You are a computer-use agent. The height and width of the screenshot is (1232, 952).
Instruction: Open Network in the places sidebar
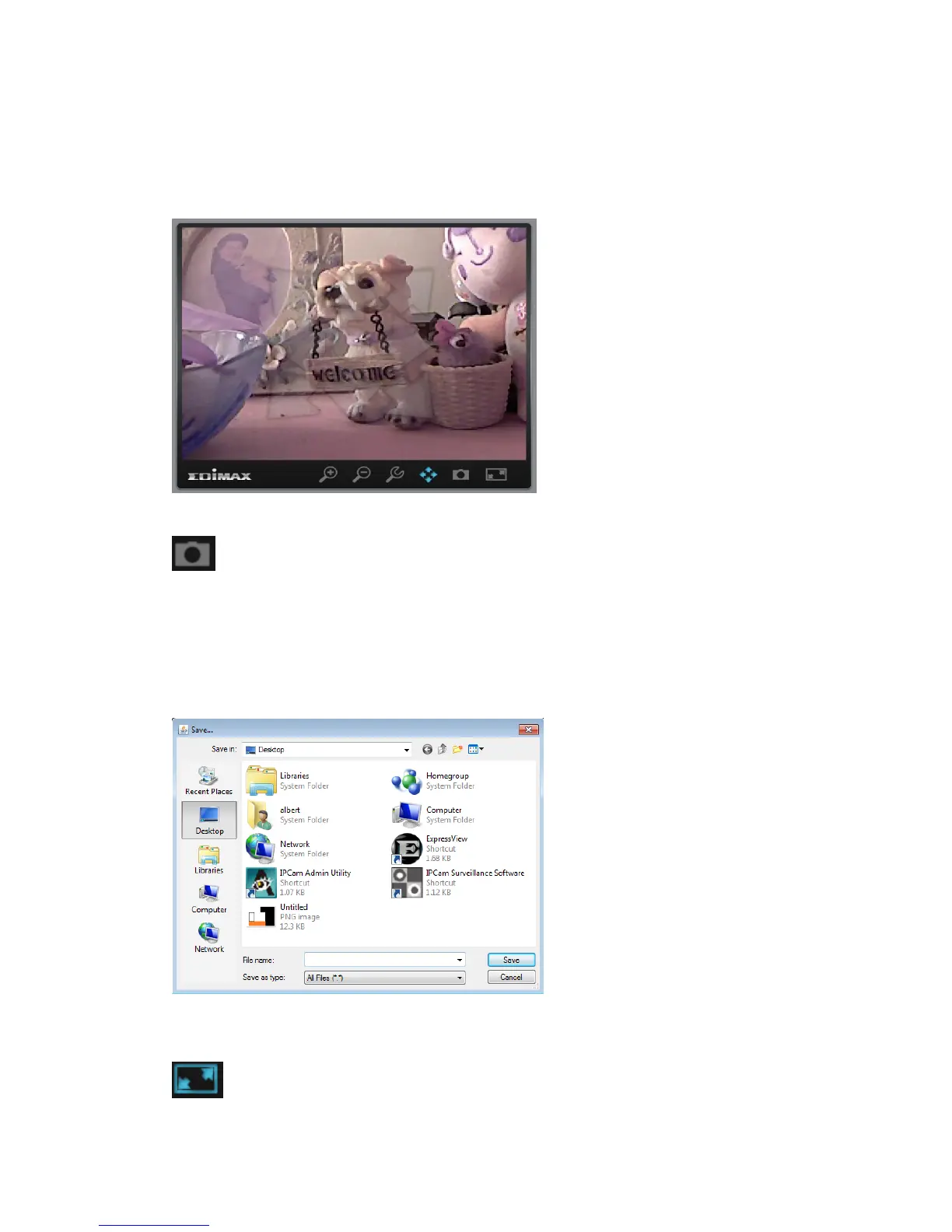tap(208, 938)
